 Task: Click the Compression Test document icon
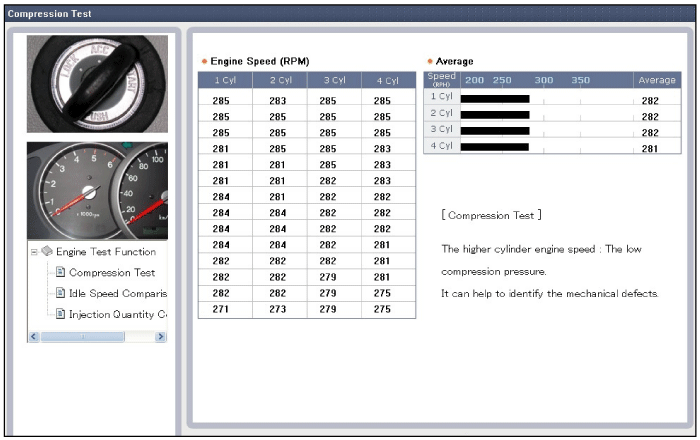tap(60, 272)
